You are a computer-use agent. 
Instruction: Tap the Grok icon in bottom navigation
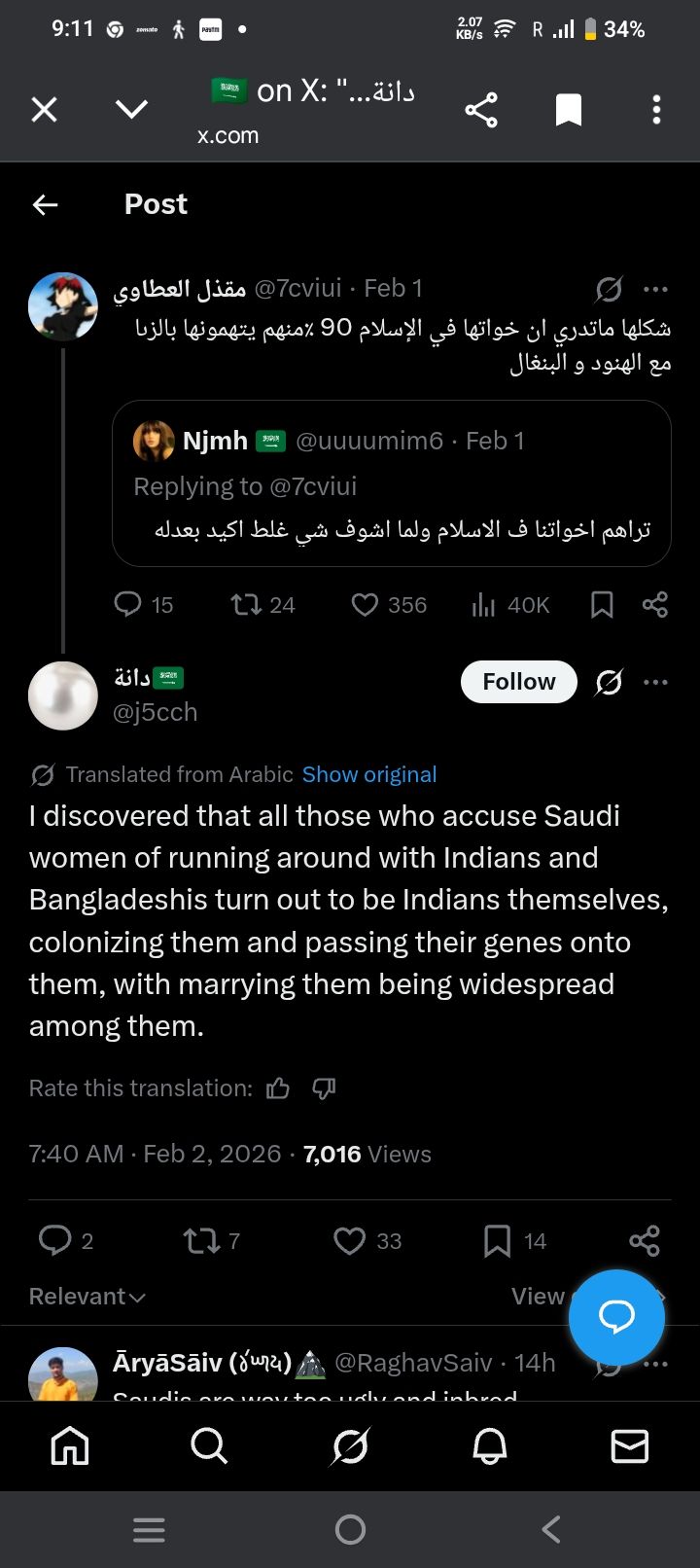point(350,1446)
